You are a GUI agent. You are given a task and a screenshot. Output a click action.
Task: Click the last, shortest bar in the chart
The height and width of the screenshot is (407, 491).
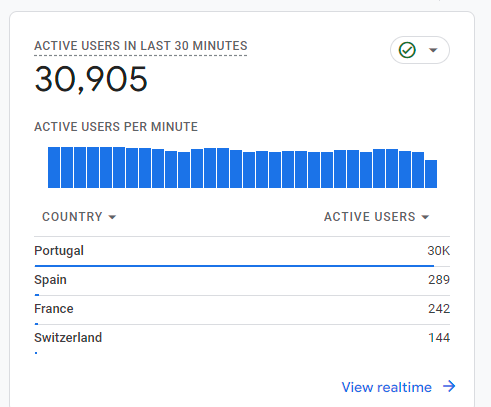coord(431,174)
